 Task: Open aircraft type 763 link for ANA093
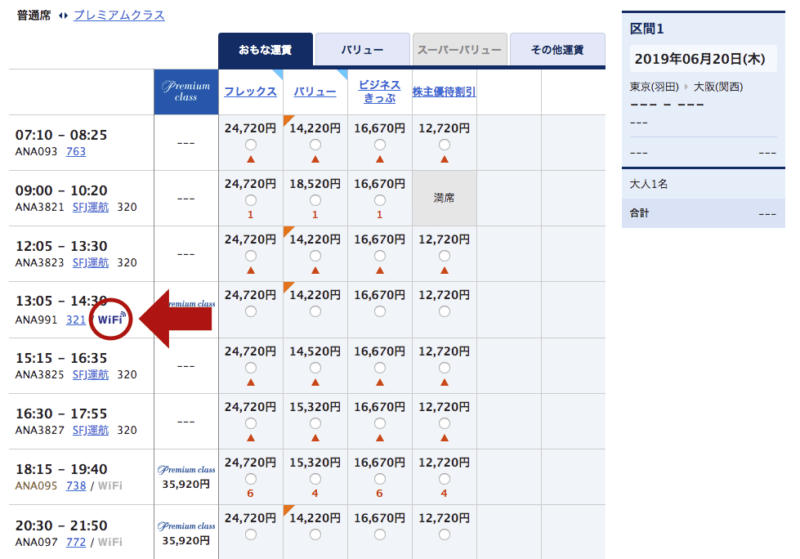pos(76,151)
